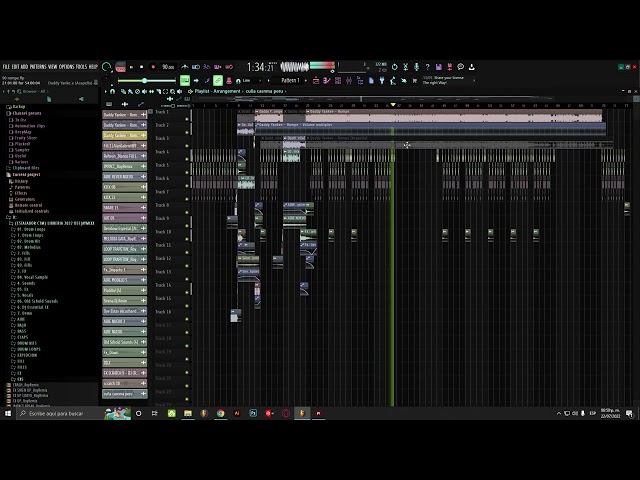
Task: Select the SNARE 11 clip in picker
Action: tap(124, 207)
